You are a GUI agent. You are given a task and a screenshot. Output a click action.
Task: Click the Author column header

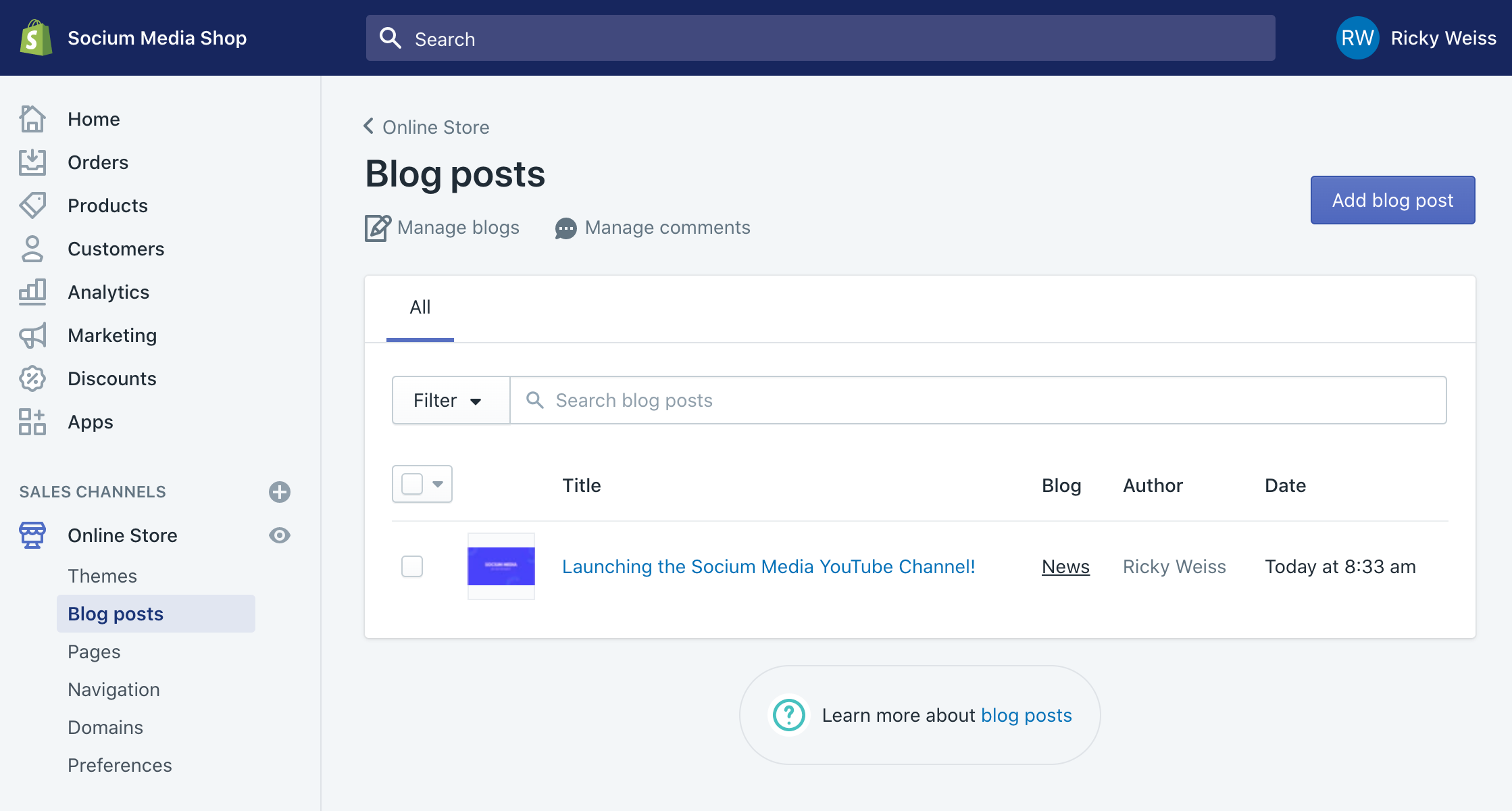(1153, 485)
